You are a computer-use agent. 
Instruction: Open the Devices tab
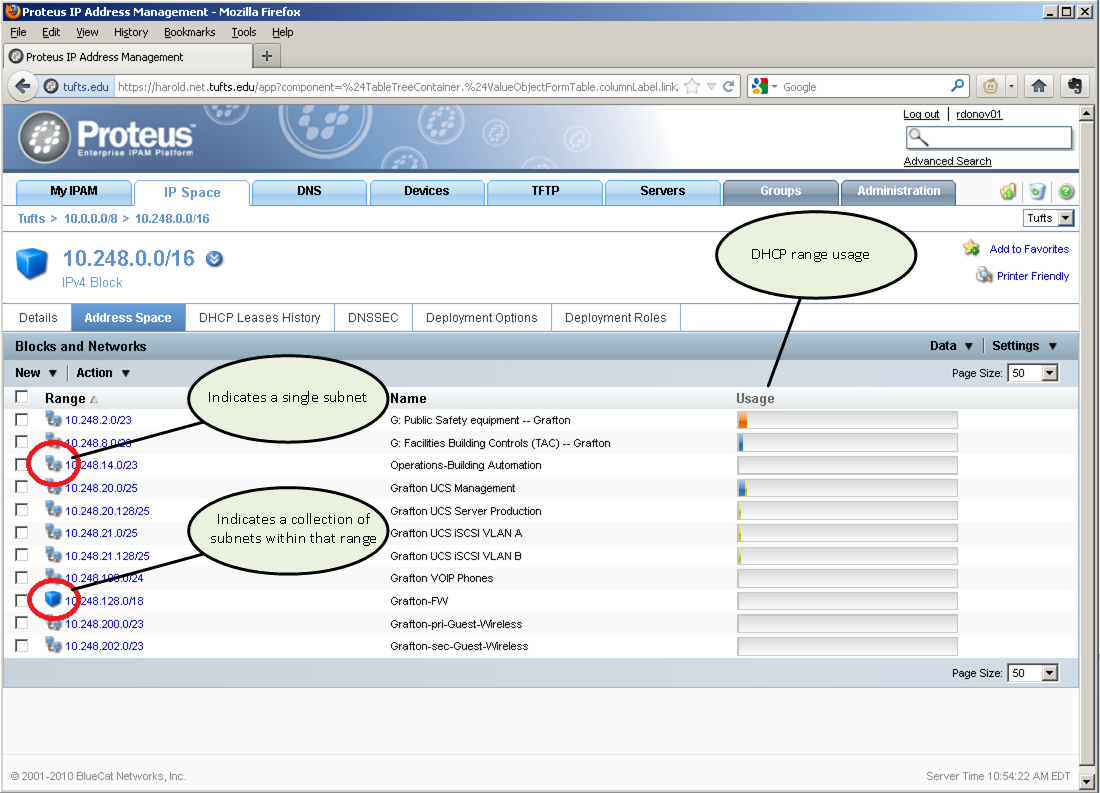(427, 191)
